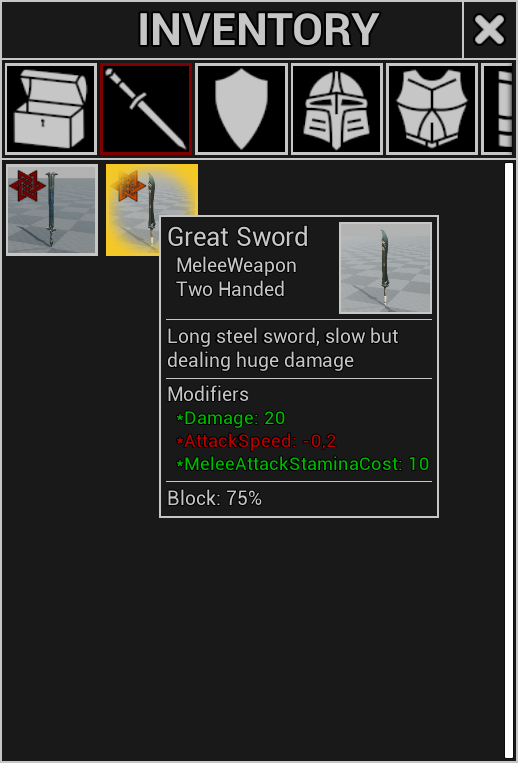Click the Modifiers section heading
This screenshot has width=518, height=763.
coord(208,394)
